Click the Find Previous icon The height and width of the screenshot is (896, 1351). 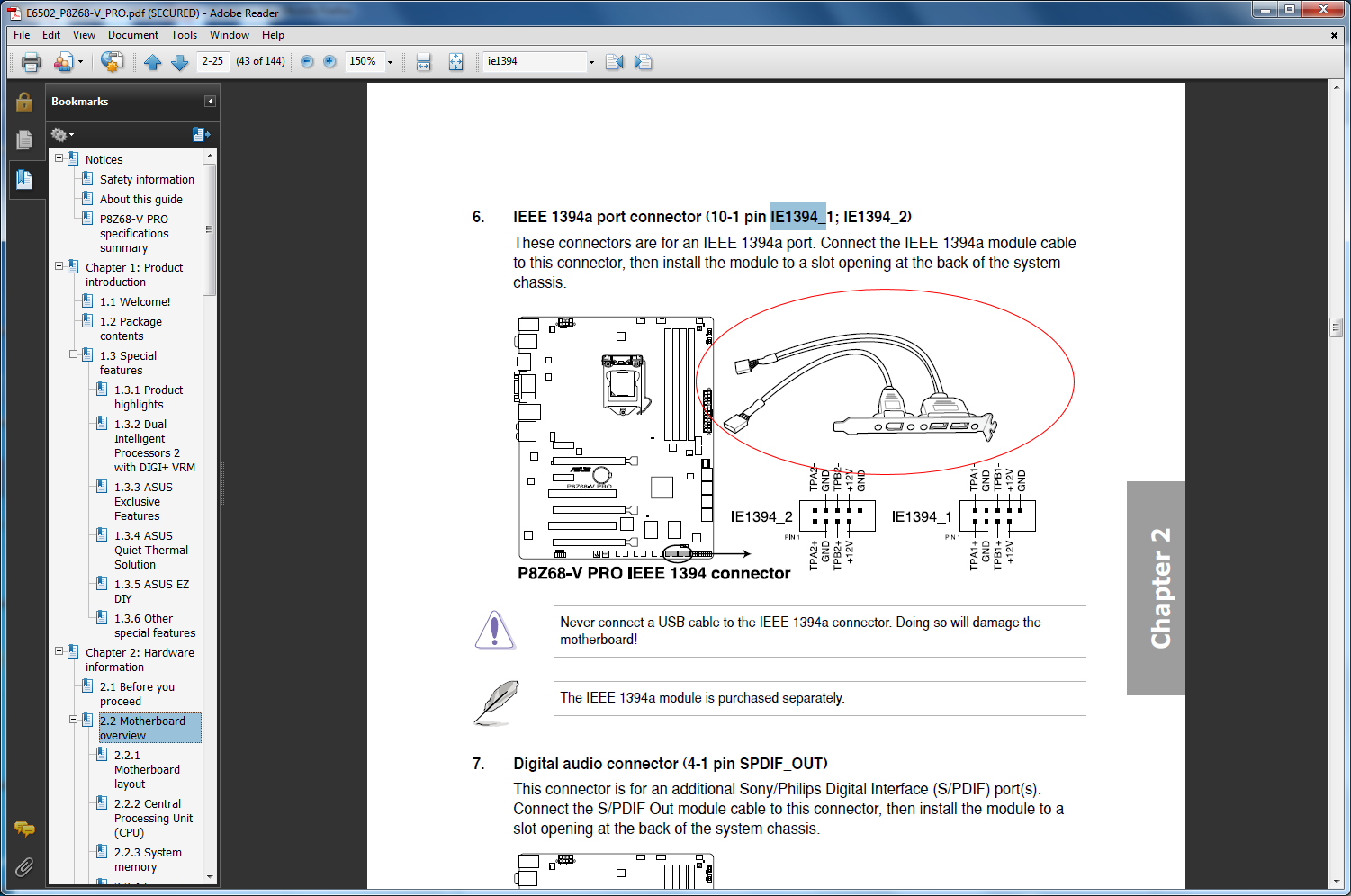(615, 62)
